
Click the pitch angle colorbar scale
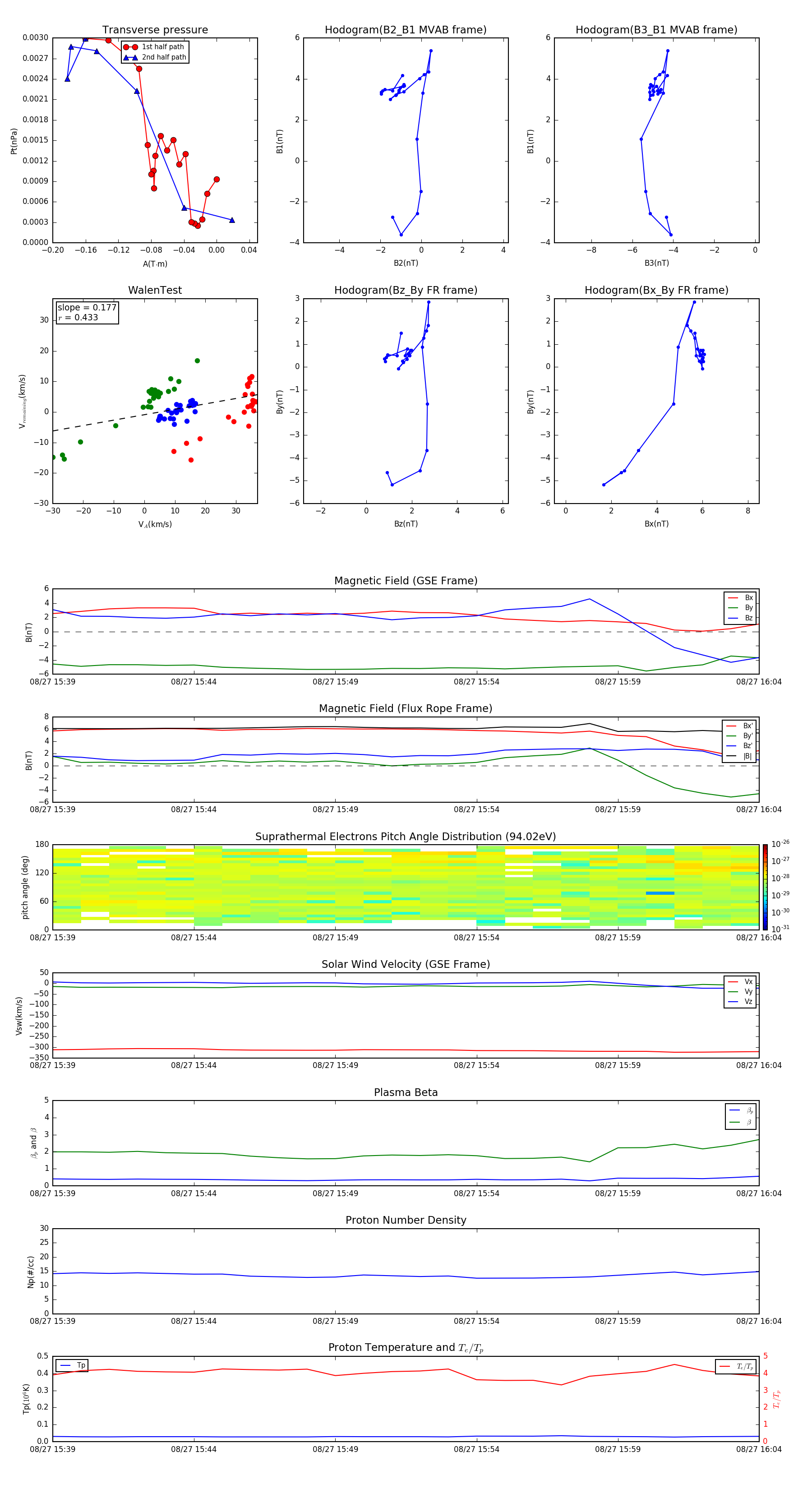(765, 887)
